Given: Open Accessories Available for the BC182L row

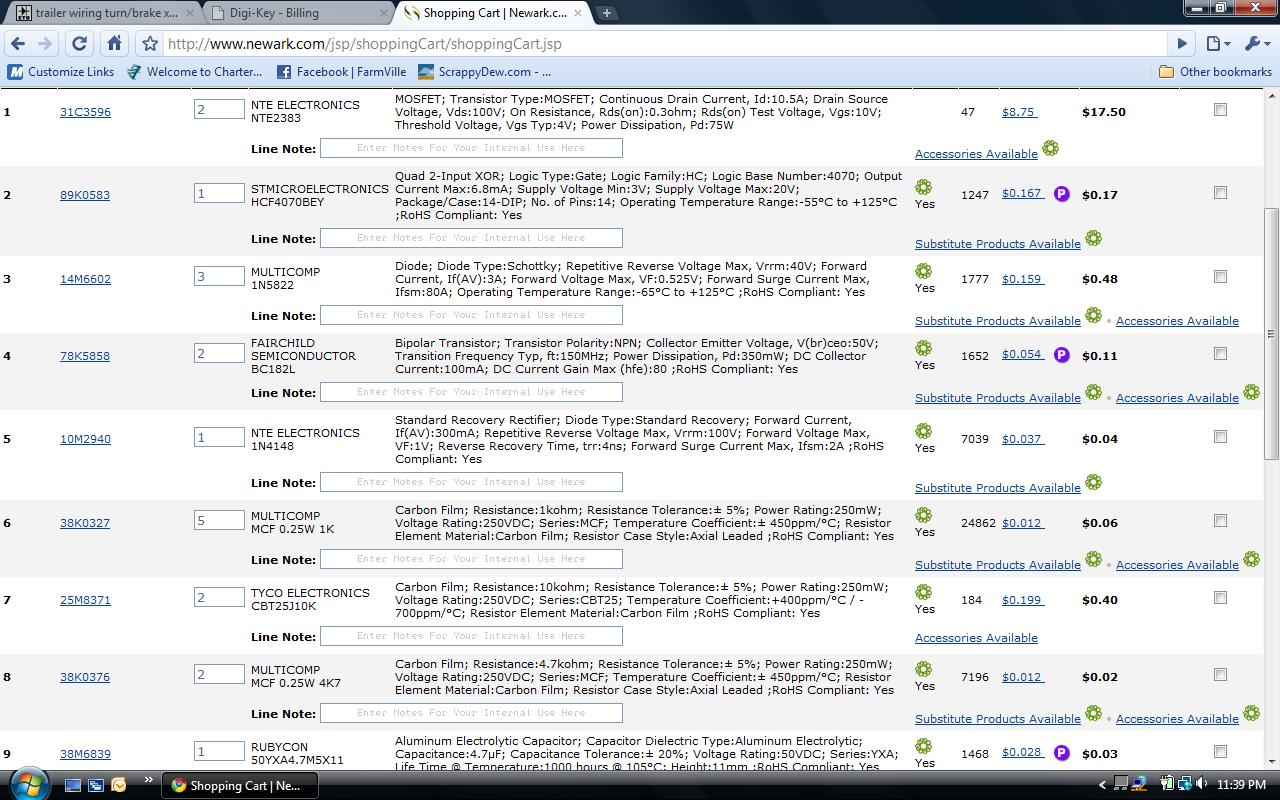Looking at the screenshot, I should pos(1177,398).
